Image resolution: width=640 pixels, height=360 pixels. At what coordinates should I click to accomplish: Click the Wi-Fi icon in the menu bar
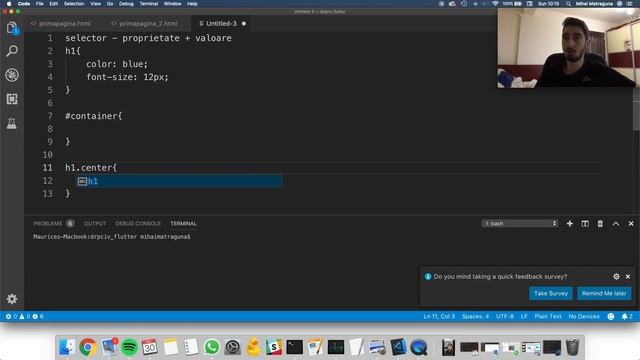(495, 4)
